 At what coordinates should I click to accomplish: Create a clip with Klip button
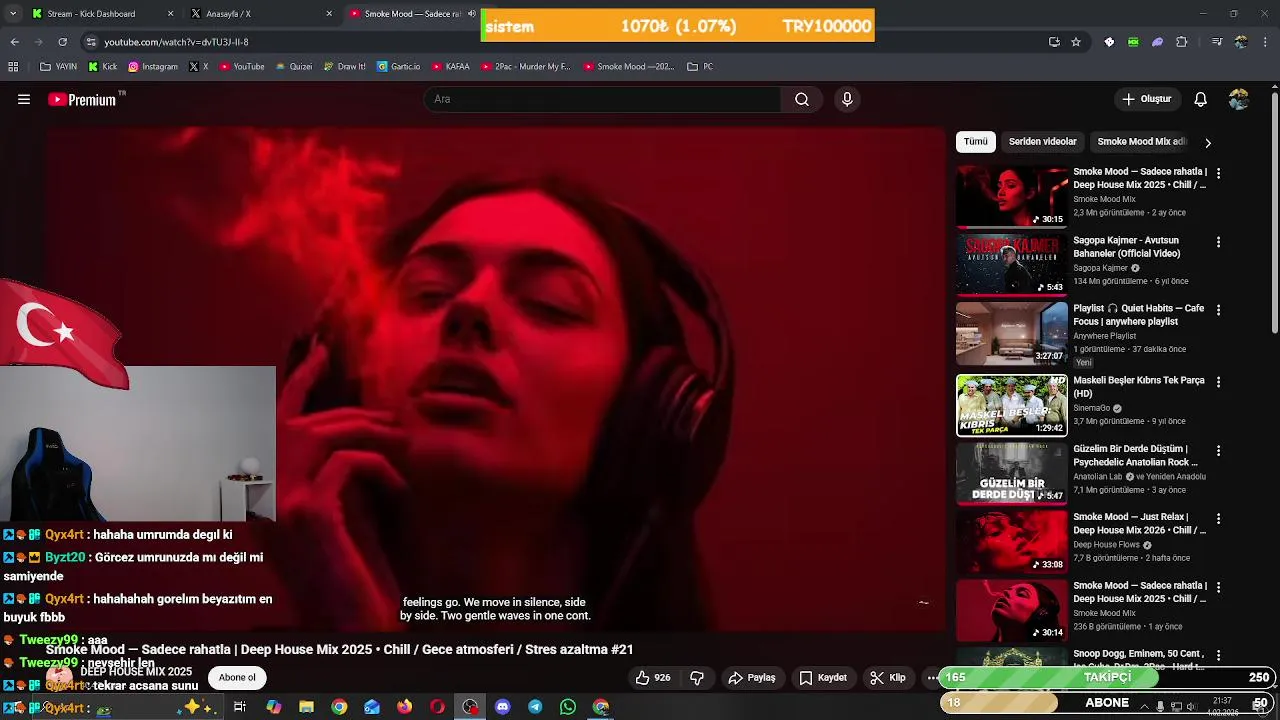pyautogui.click(x=888, y=678)
